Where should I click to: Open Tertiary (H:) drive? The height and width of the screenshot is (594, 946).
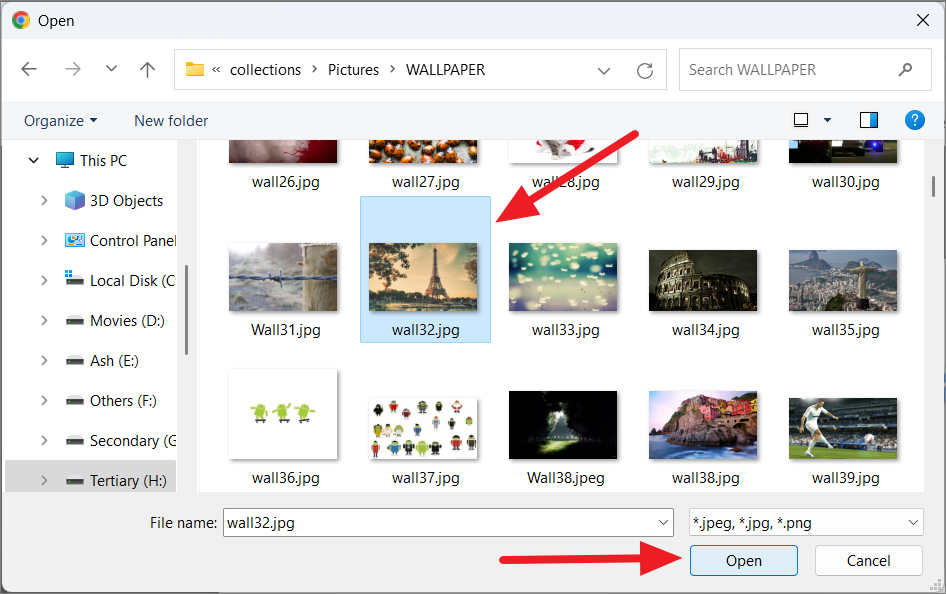128,481
